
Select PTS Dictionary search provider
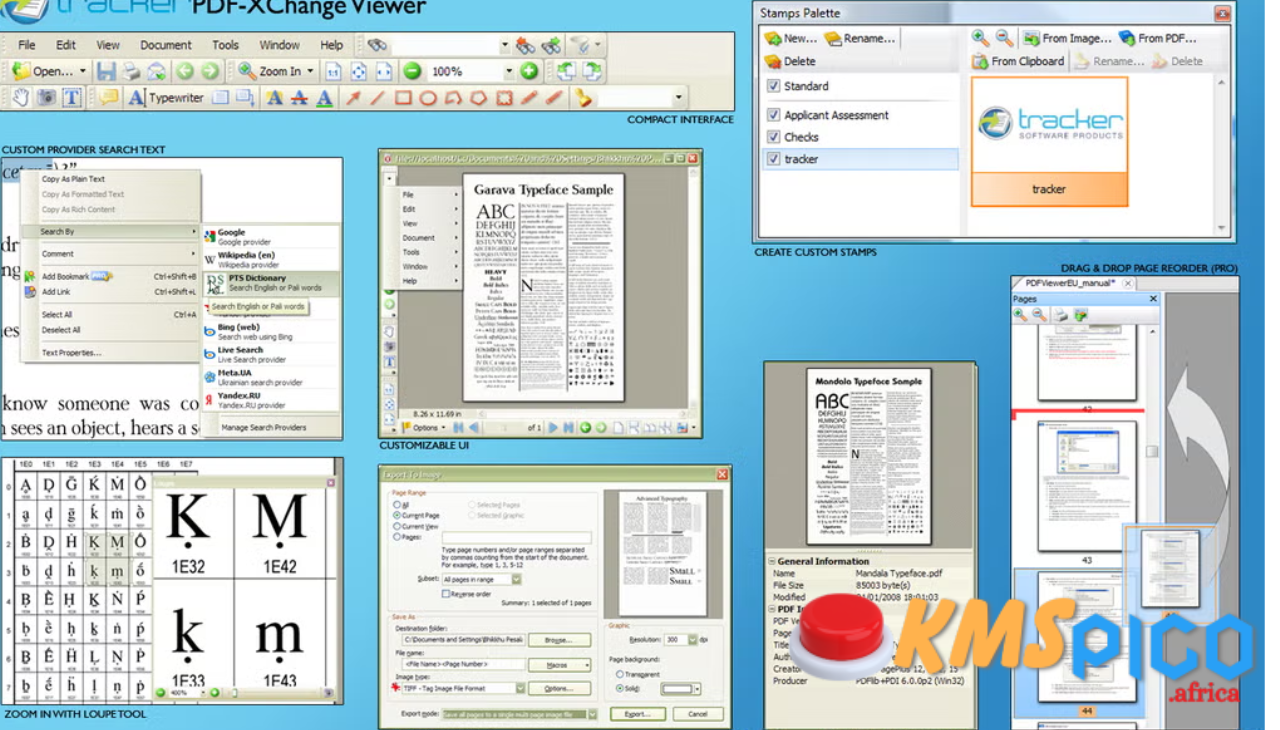pos(271,283)
